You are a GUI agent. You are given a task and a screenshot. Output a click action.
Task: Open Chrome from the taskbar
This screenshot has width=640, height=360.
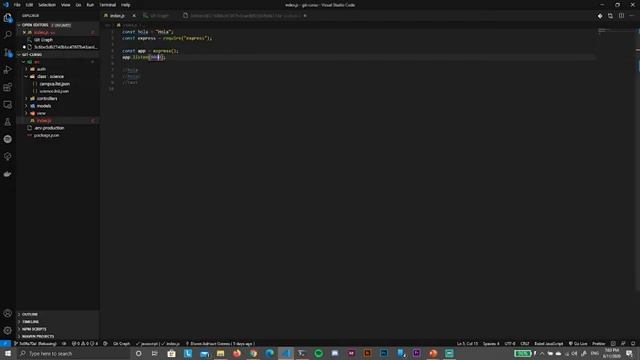click(253, 353)
